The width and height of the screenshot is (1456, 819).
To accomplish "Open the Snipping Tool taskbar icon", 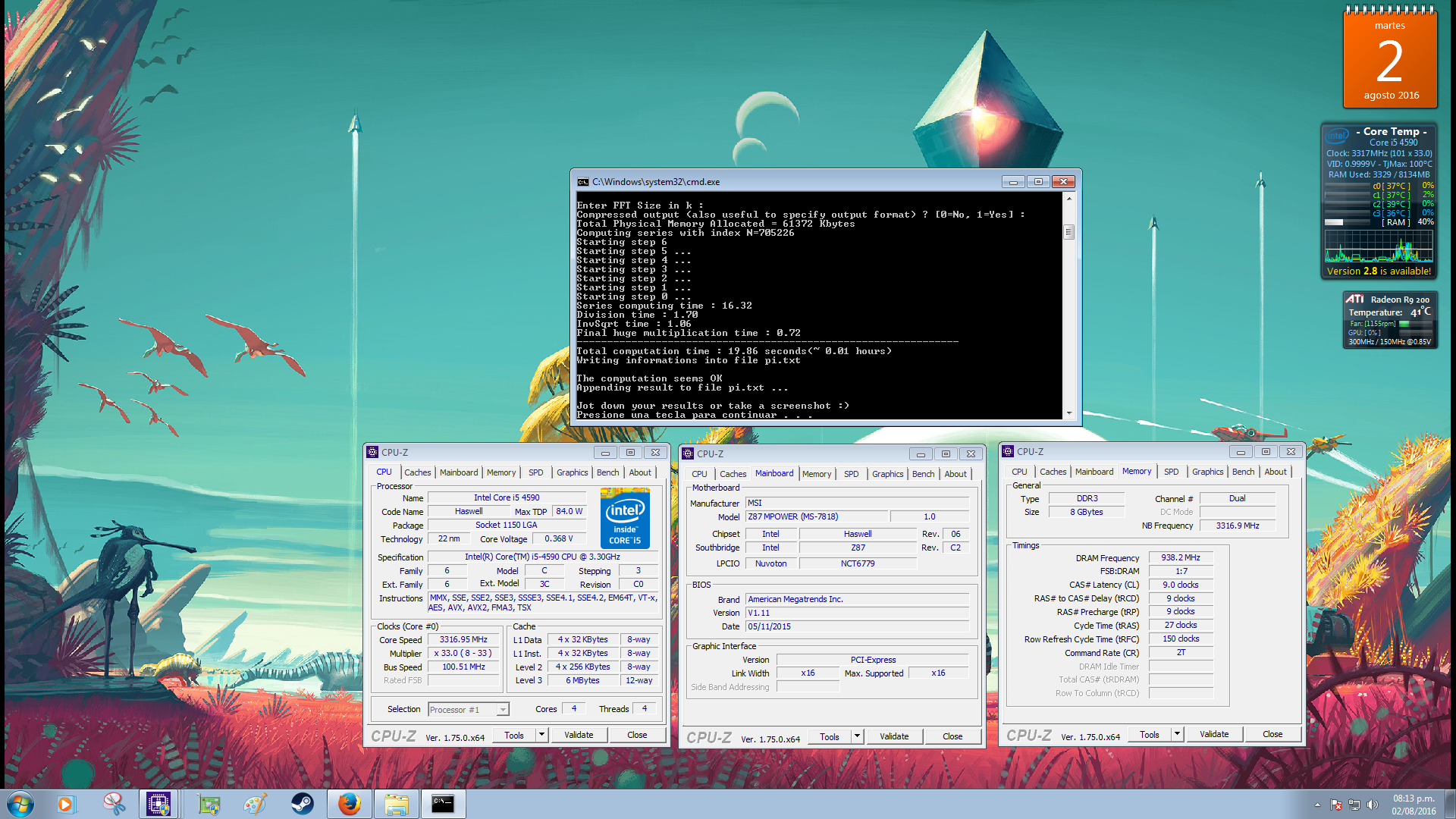I will [x=114, y=804].
